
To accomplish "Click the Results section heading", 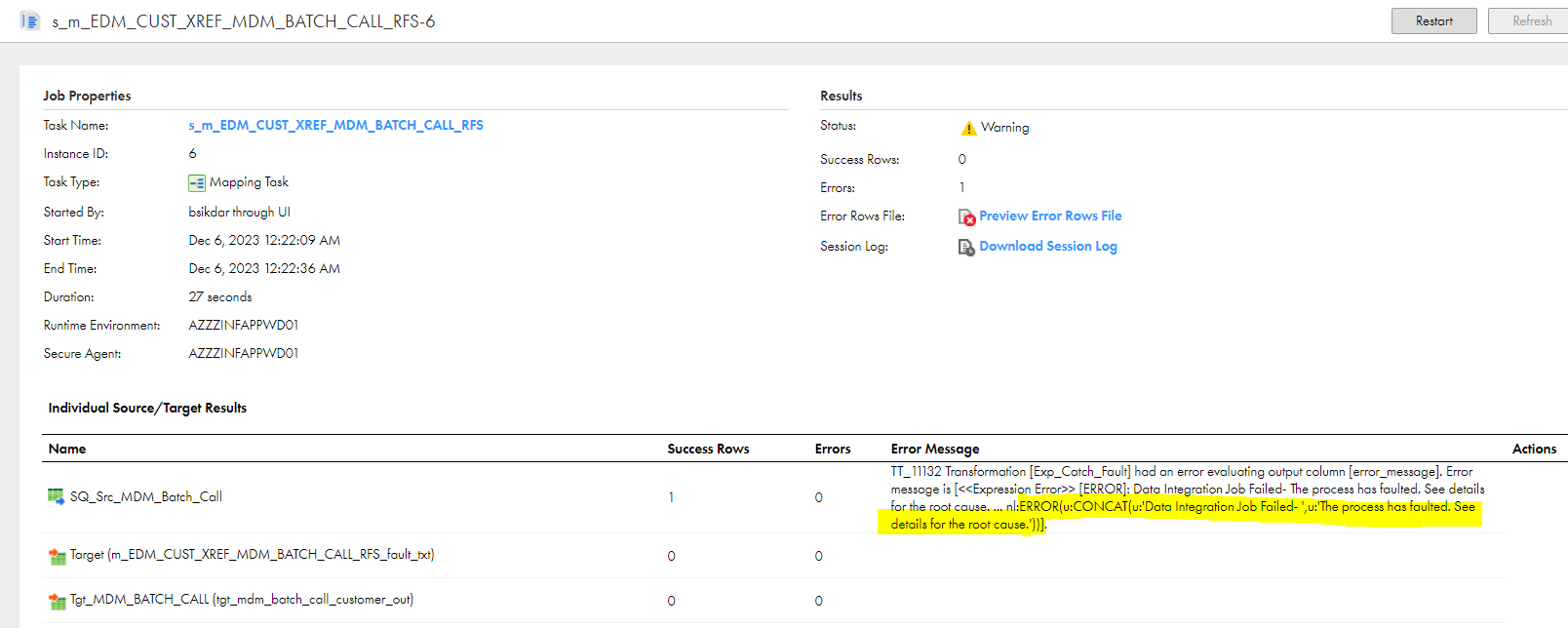I will point(841,96).
